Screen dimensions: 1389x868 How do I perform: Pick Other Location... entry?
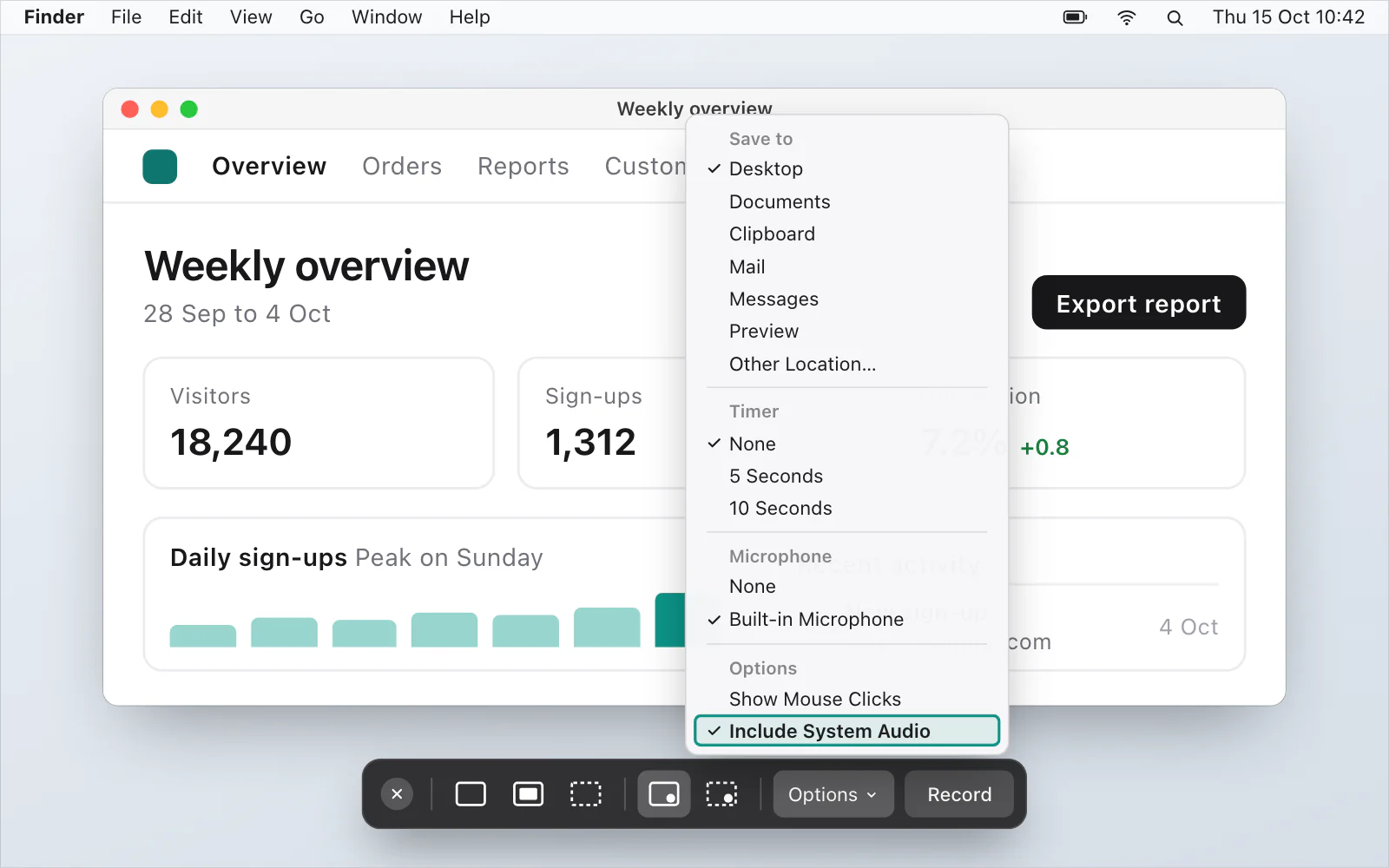tap(846, 364)
